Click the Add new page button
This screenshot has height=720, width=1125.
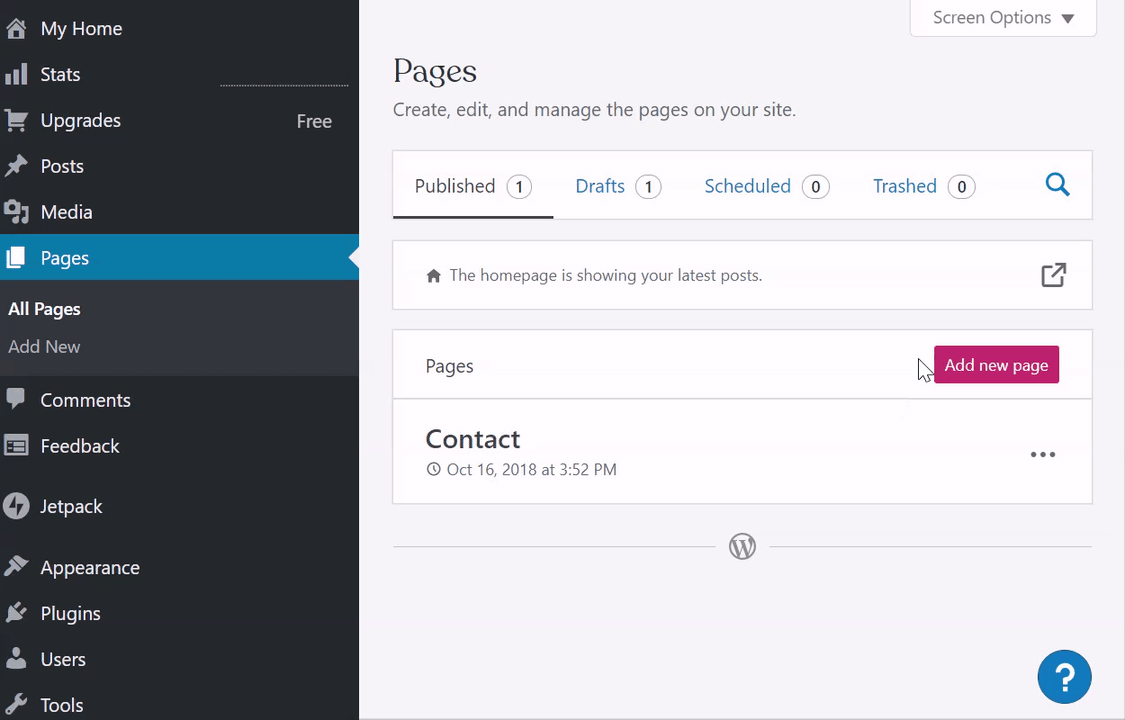coord(997,364)
